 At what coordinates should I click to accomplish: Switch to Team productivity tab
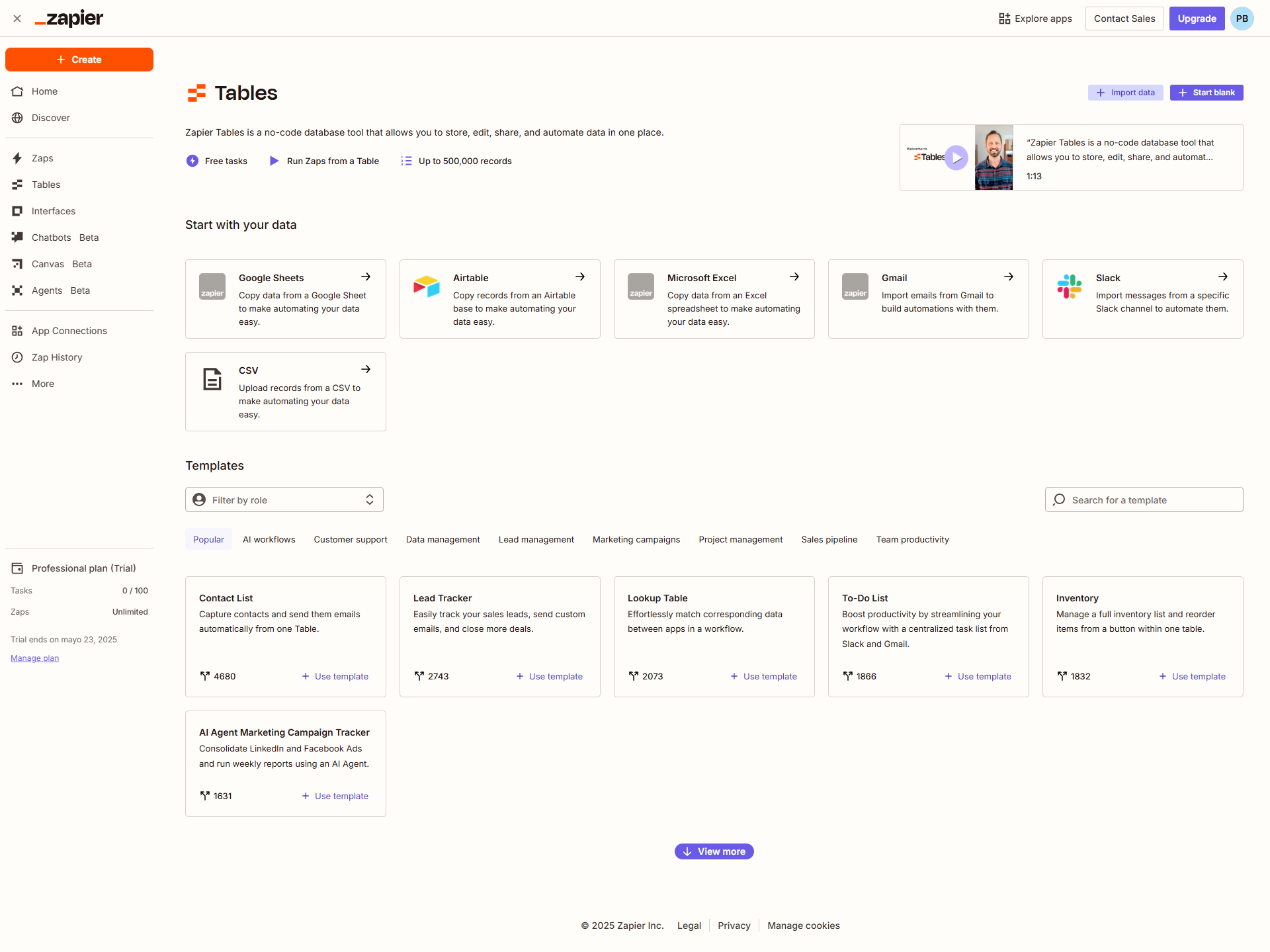click(x=913, y=539)
